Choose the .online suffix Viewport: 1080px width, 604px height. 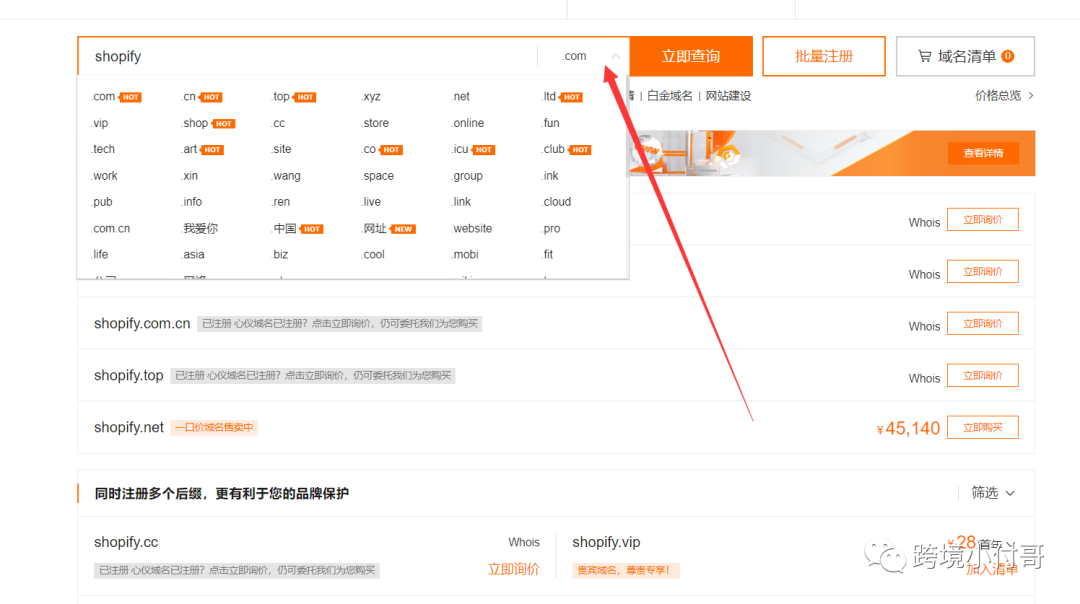tap(468, 123)
